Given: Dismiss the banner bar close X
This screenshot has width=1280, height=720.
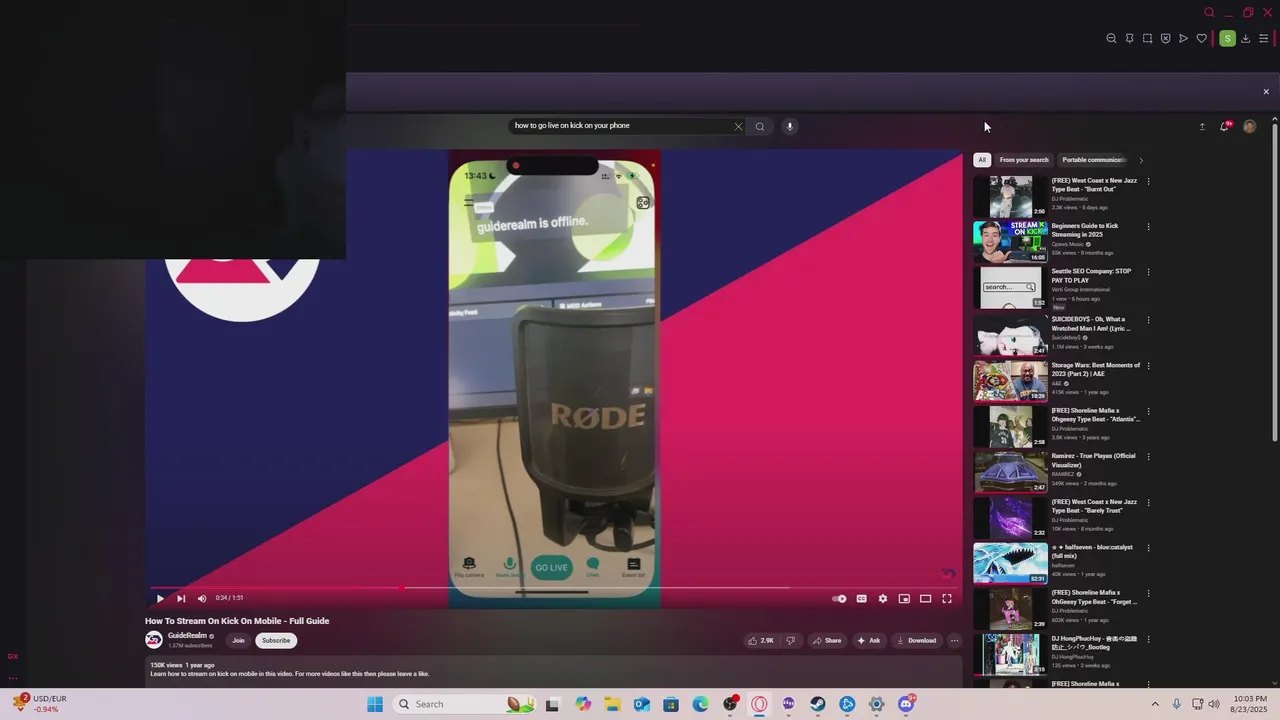Looking at the screenshot, I should [x=1266, y=92].
